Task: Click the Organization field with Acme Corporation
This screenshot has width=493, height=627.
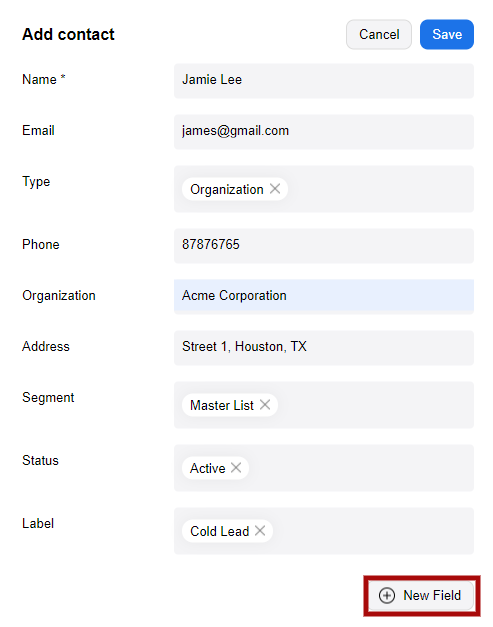Action: pos(324,297)
